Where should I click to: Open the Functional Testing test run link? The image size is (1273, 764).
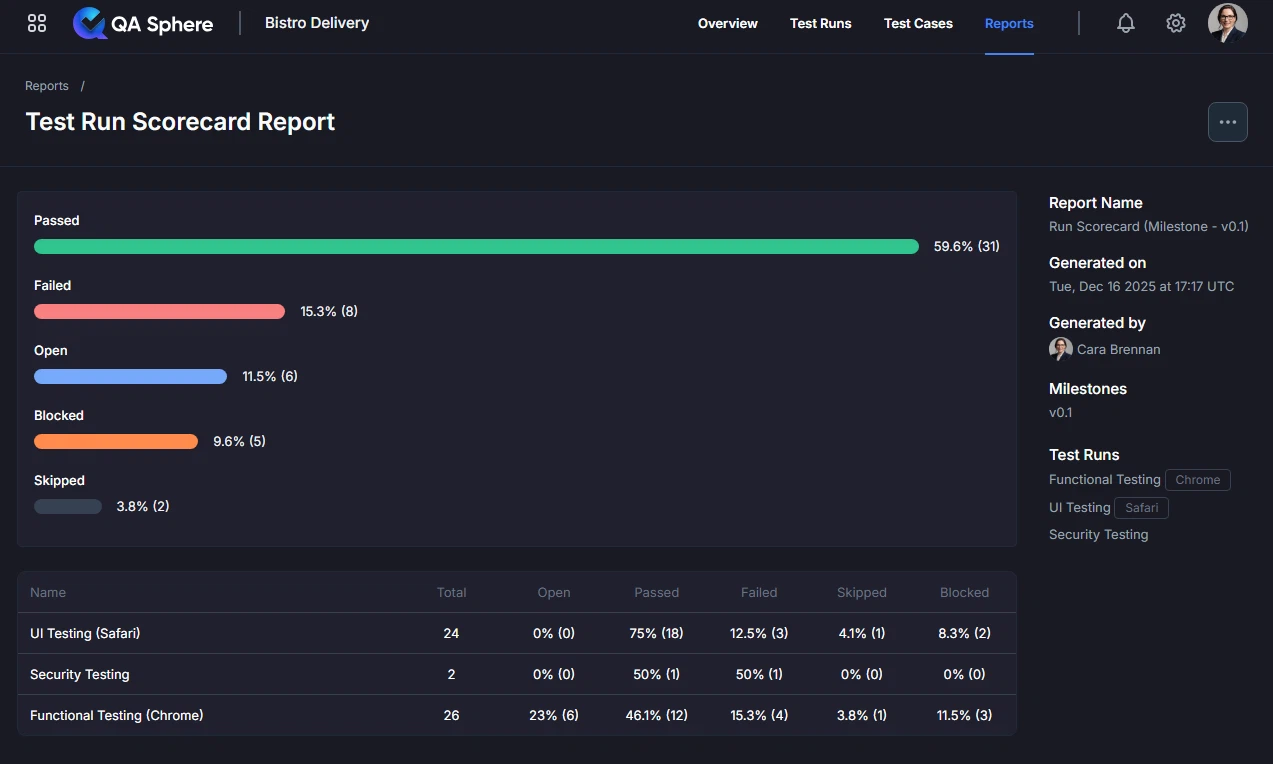(x=1104, y=480)
